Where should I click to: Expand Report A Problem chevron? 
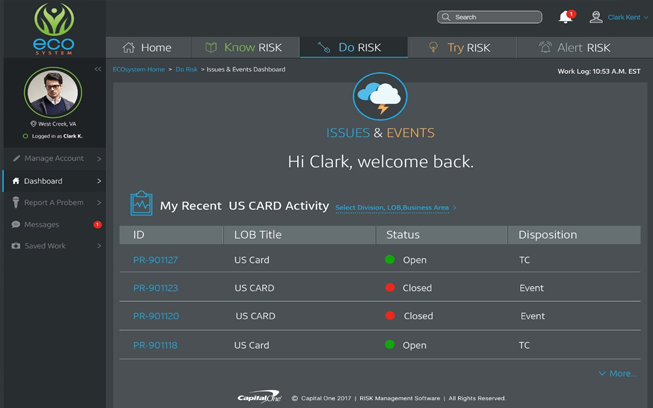point(99,203)
